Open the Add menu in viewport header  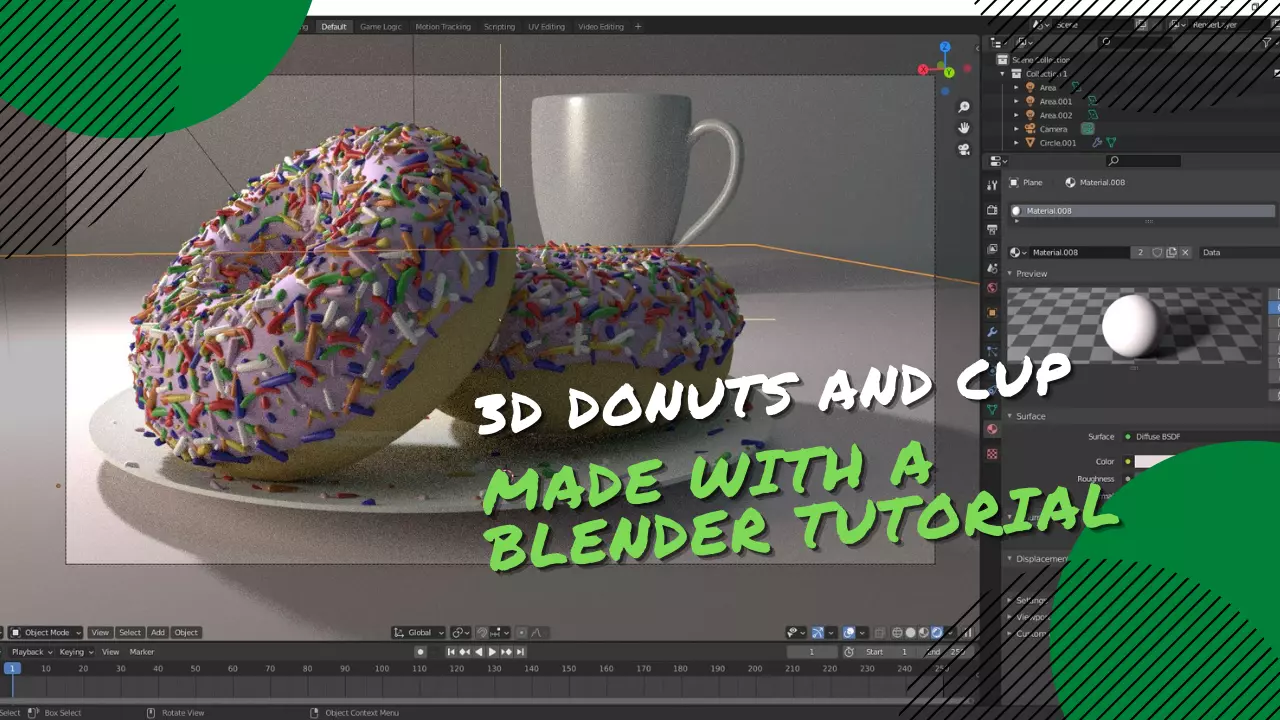(157, 632)
